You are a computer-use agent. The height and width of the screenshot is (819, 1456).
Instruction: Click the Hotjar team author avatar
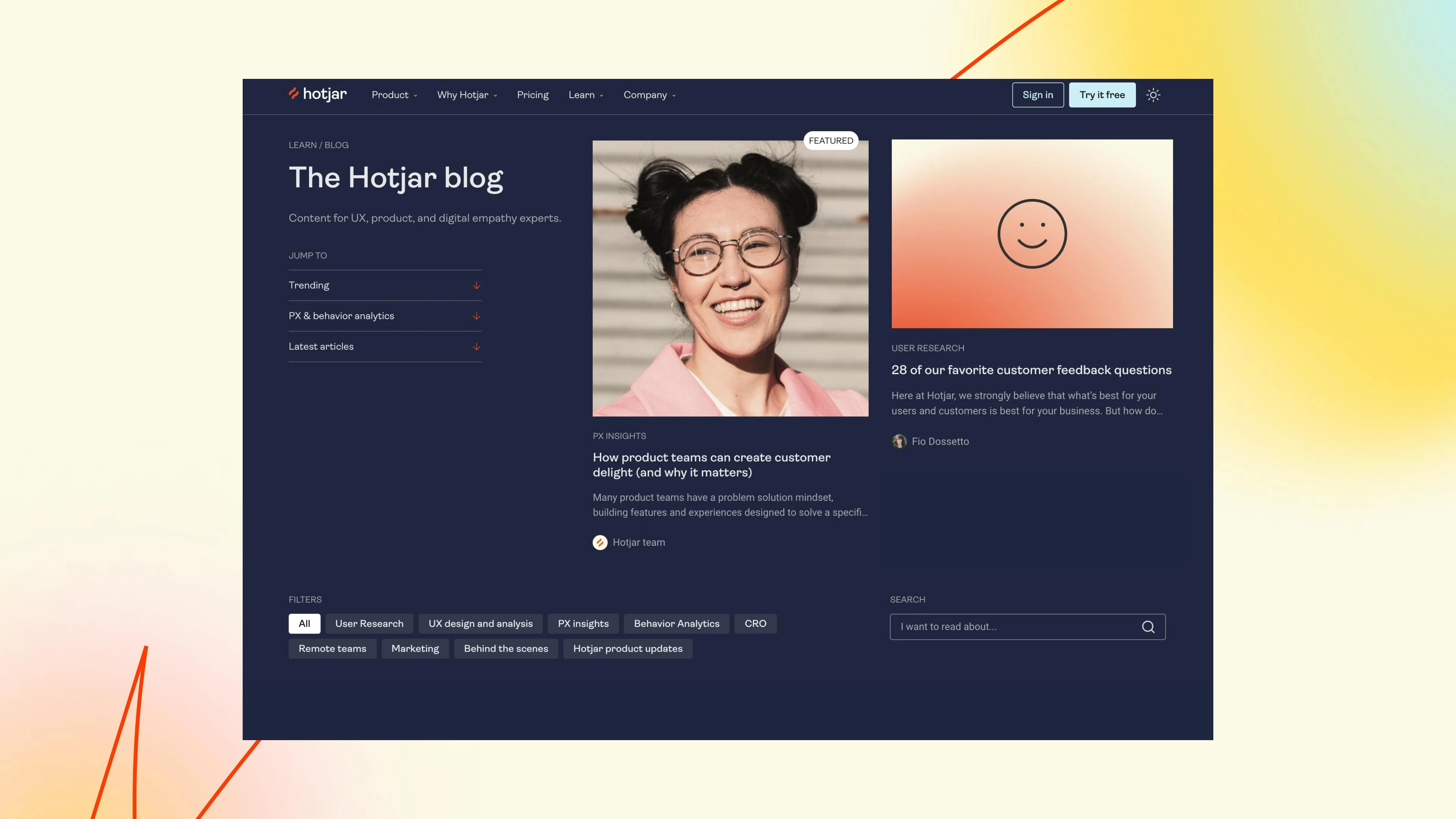(600, 543)
